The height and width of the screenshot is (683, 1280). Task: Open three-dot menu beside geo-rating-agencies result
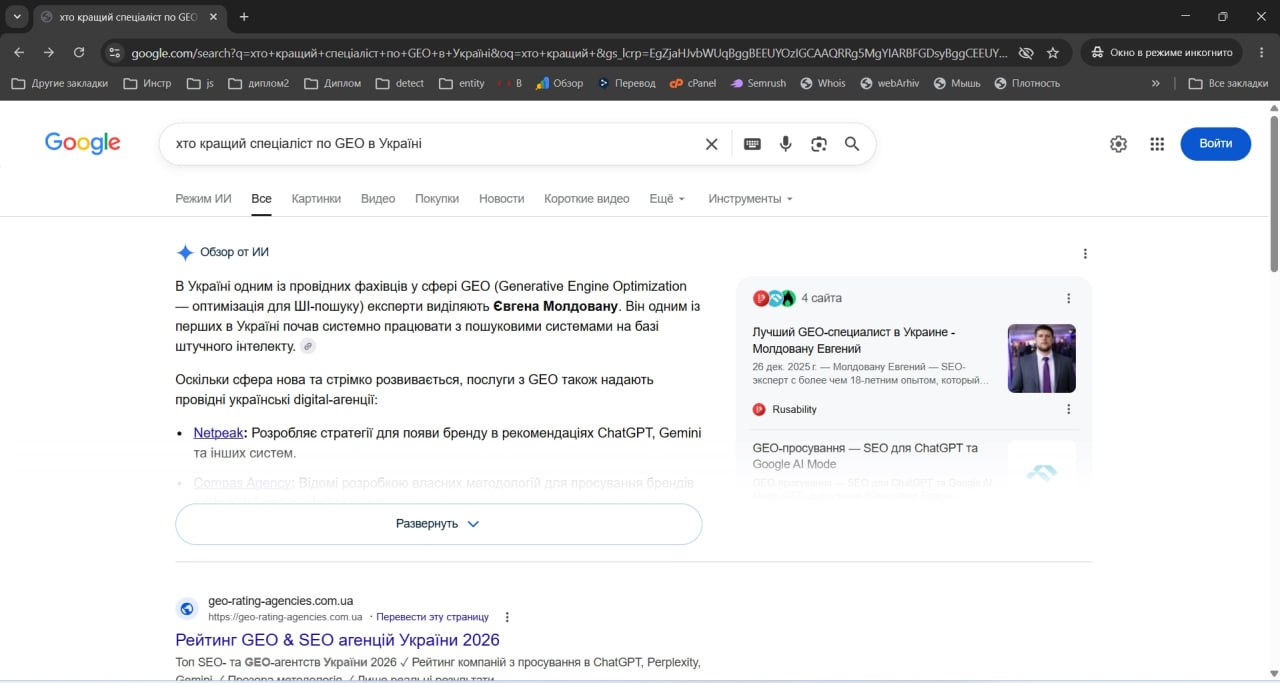click(507, 617)
